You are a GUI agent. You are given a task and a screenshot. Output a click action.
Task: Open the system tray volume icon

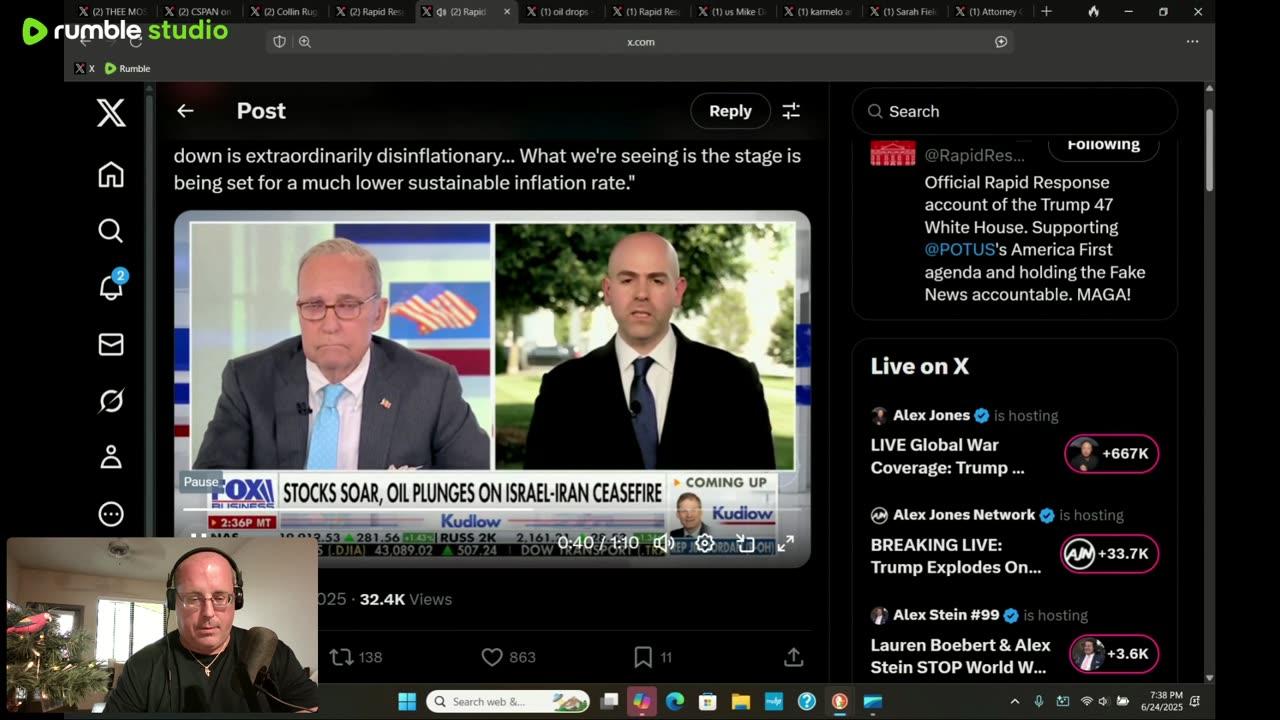[x=1104, y=701]
